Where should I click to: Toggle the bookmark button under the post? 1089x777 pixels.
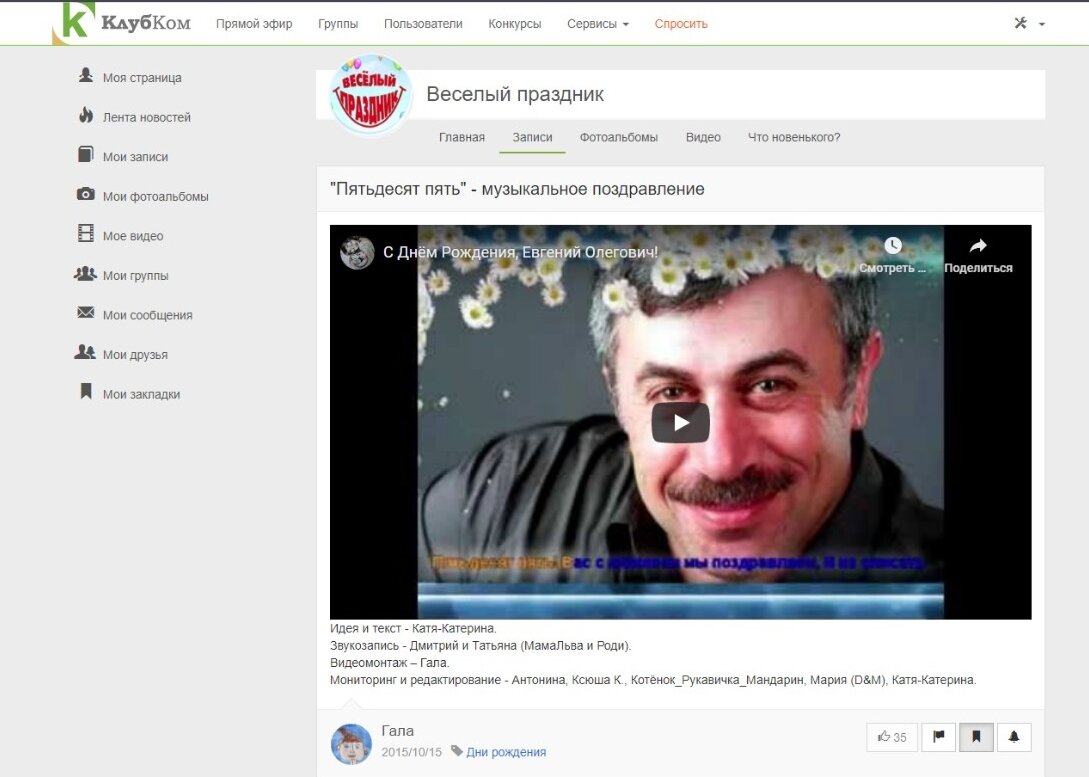975,736
